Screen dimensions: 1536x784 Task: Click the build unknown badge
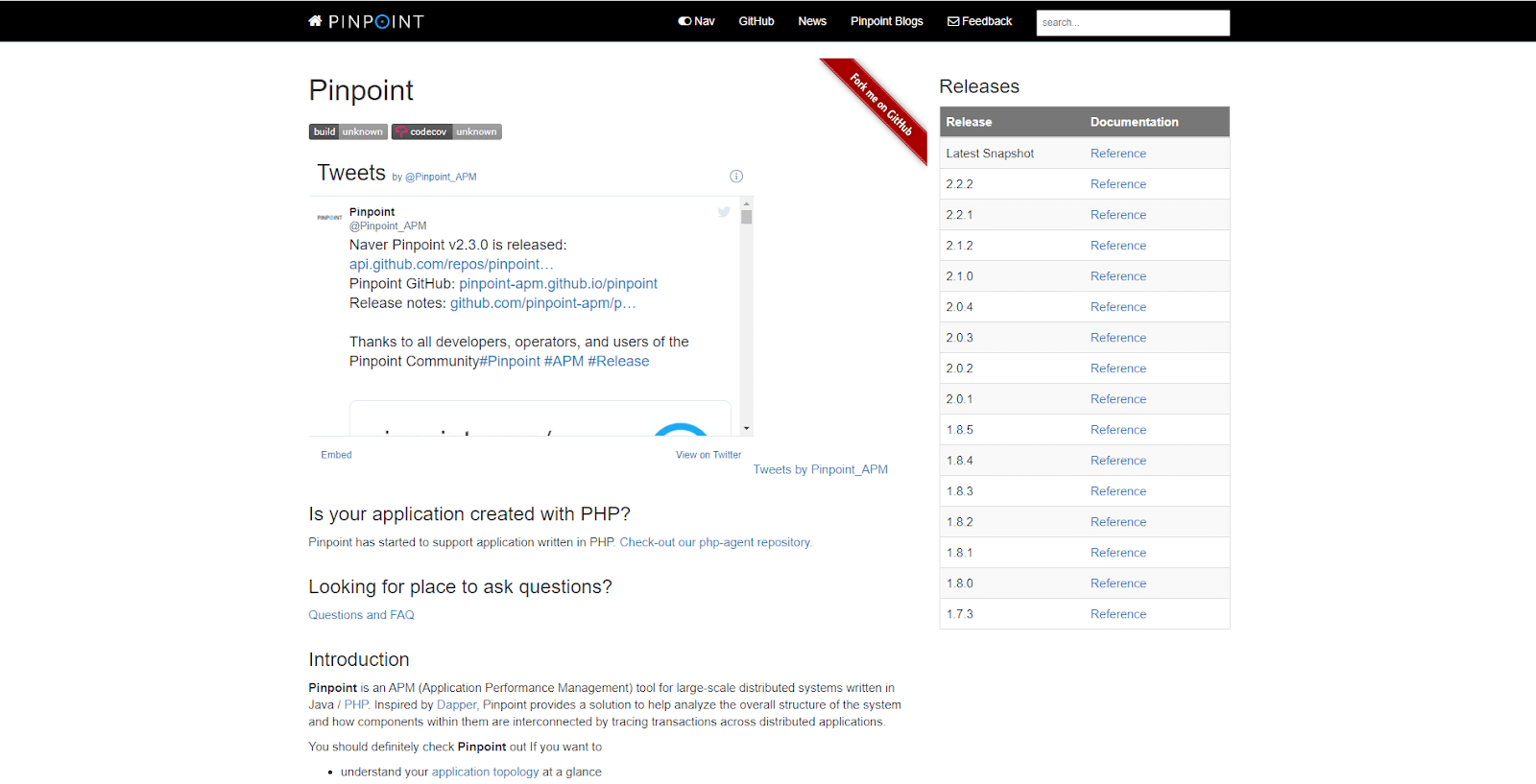348,131
